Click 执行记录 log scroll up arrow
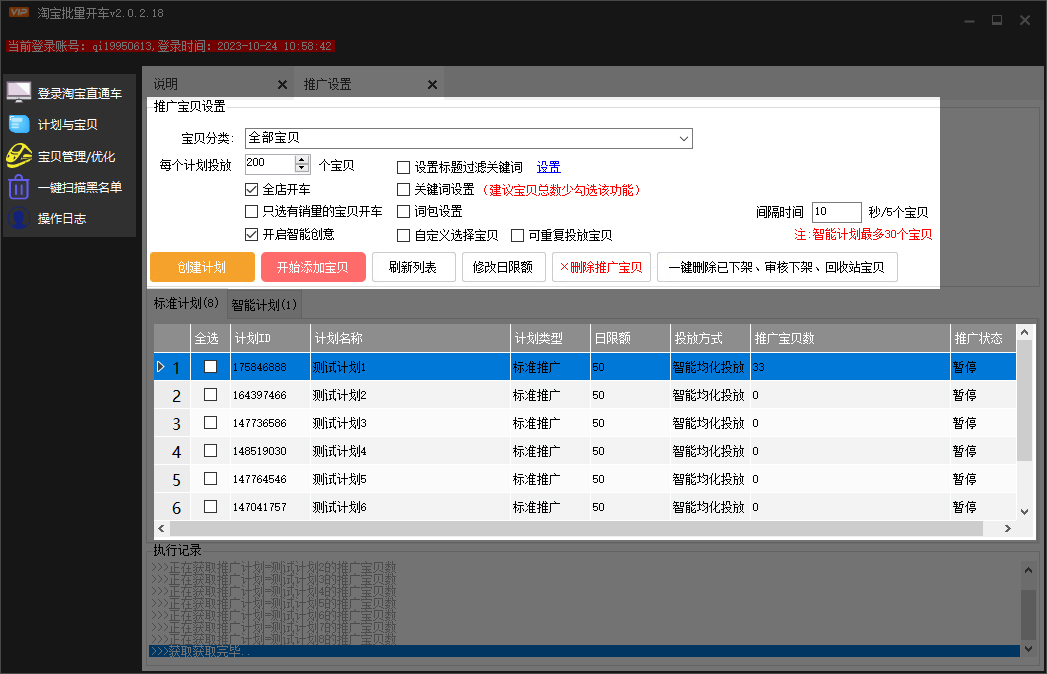 pyautogui.click(x=1028, y=570)
